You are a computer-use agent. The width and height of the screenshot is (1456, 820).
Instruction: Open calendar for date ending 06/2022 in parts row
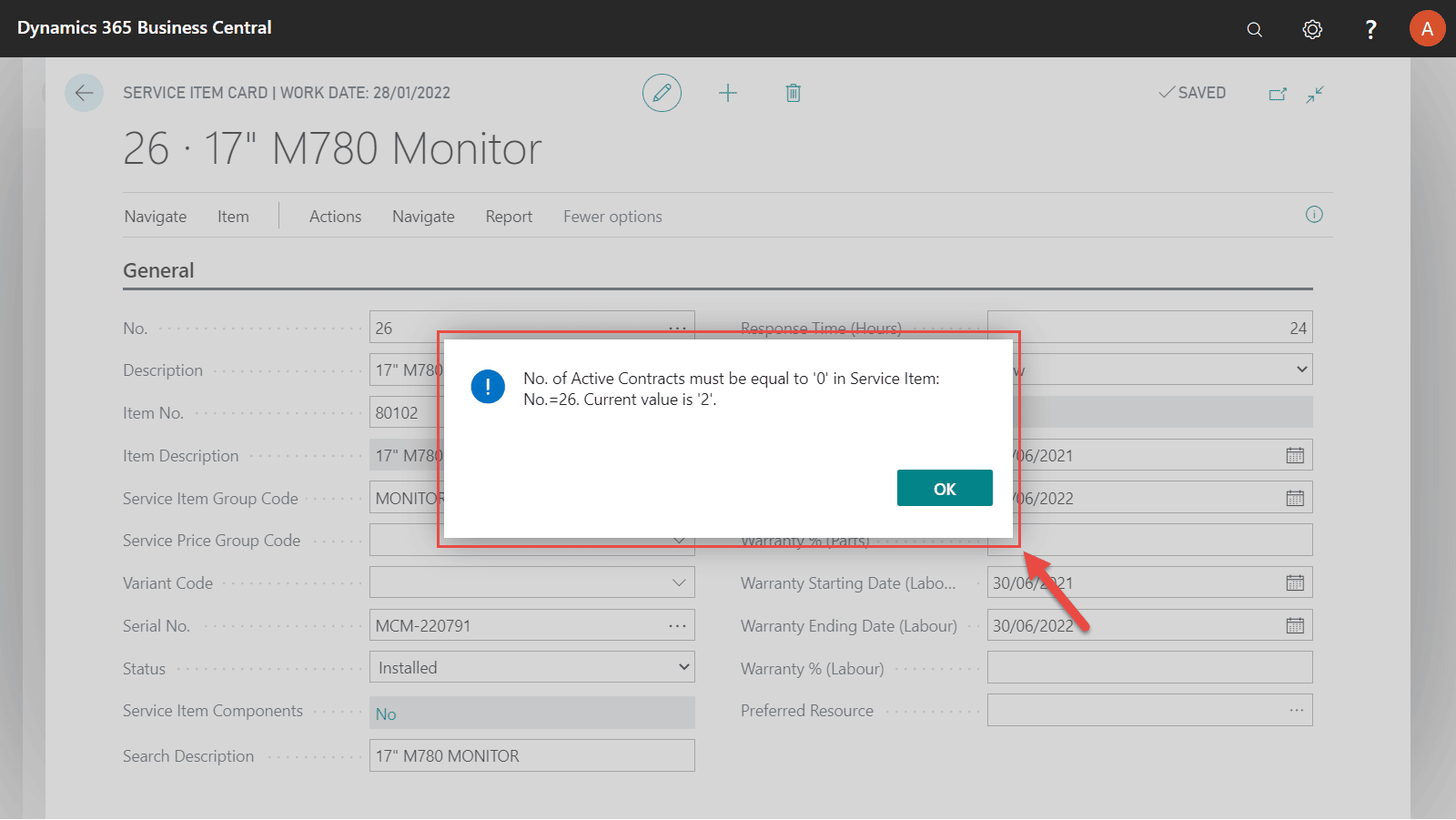pyautogui.click(x=1295, y=499)
